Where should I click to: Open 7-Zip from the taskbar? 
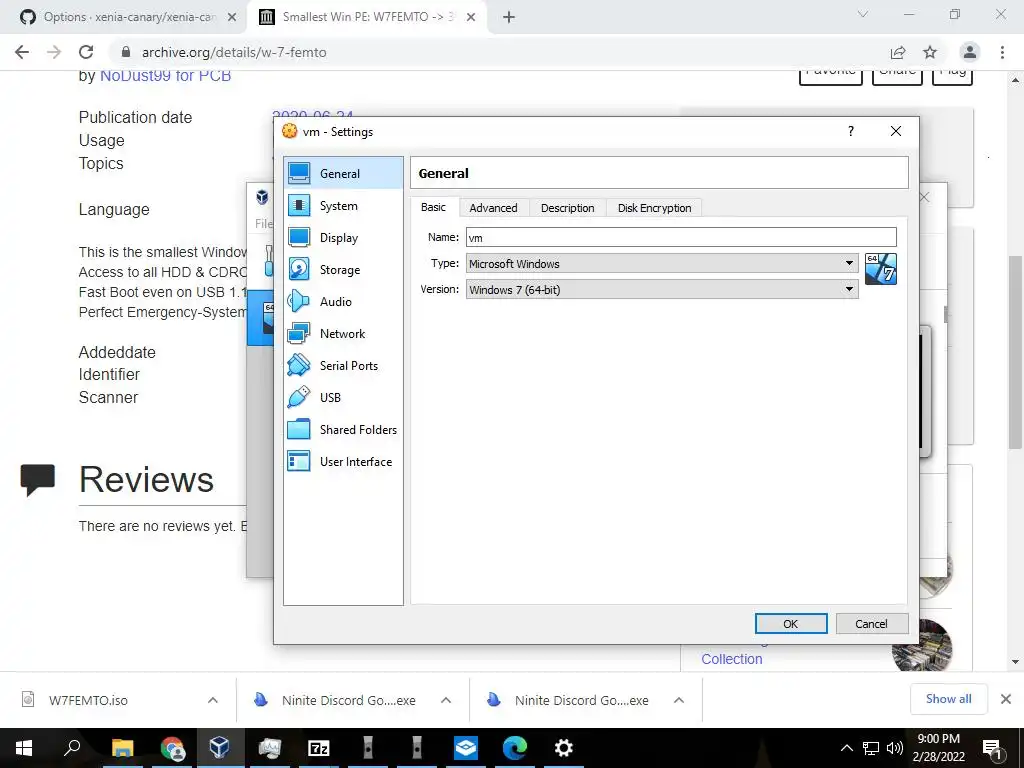click(x=319, y=748)
